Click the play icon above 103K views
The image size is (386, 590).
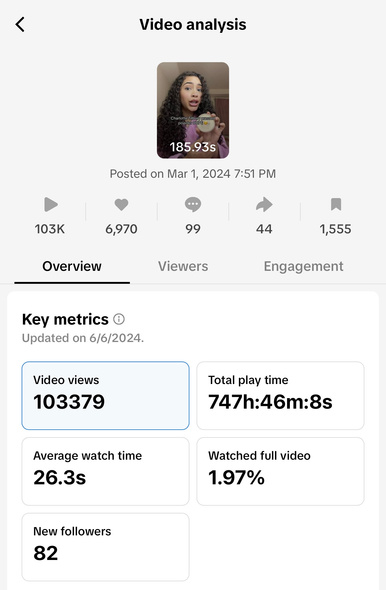tap(51, 205)
